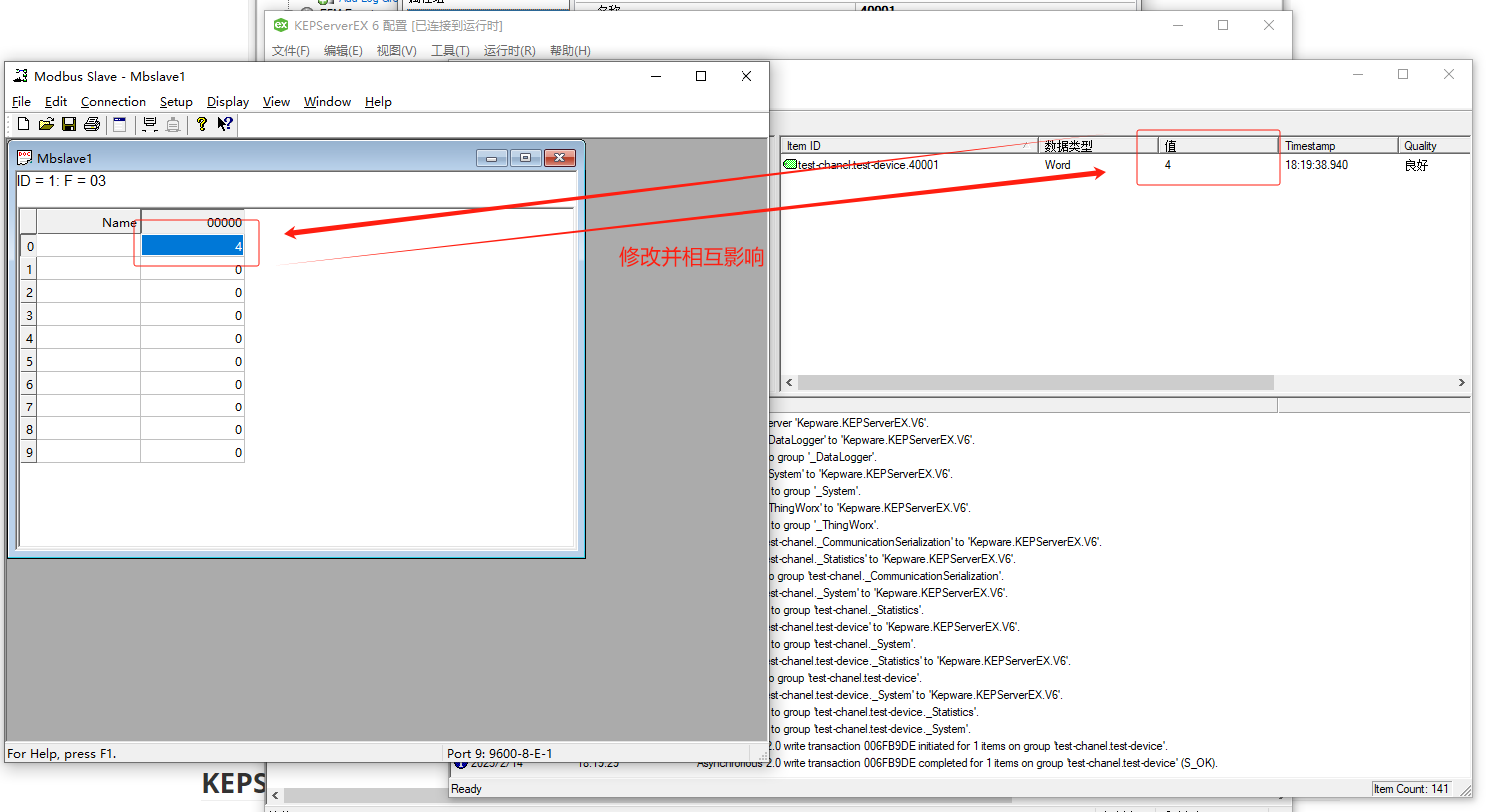
Task: Click the 数据类型 column header
Action: click(x=1098, y=146)
